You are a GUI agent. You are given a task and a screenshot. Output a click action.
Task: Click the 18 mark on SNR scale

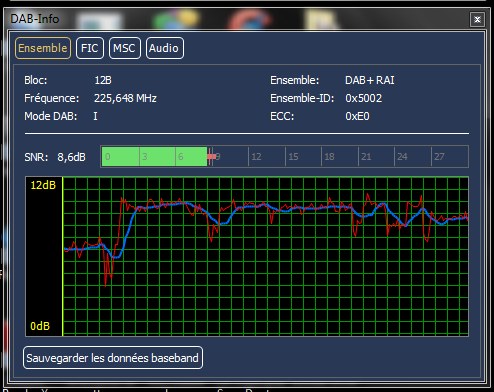click(x=329, y=157)
